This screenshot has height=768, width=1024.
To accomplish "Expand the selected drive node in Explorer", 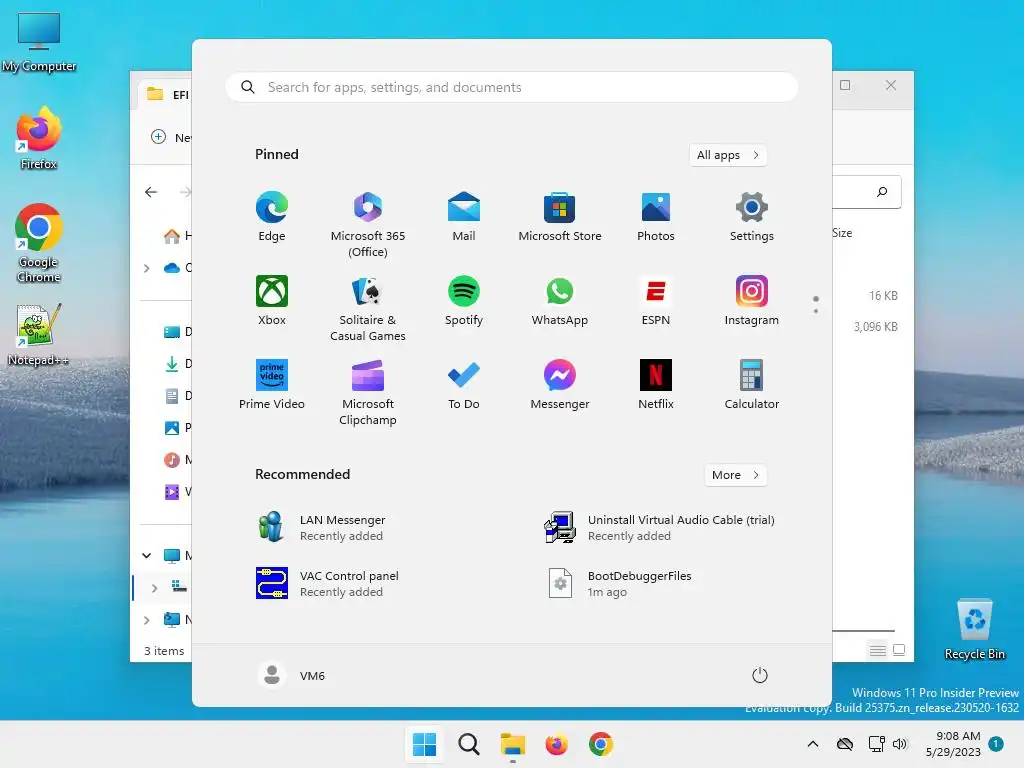I will coord(154,588).
